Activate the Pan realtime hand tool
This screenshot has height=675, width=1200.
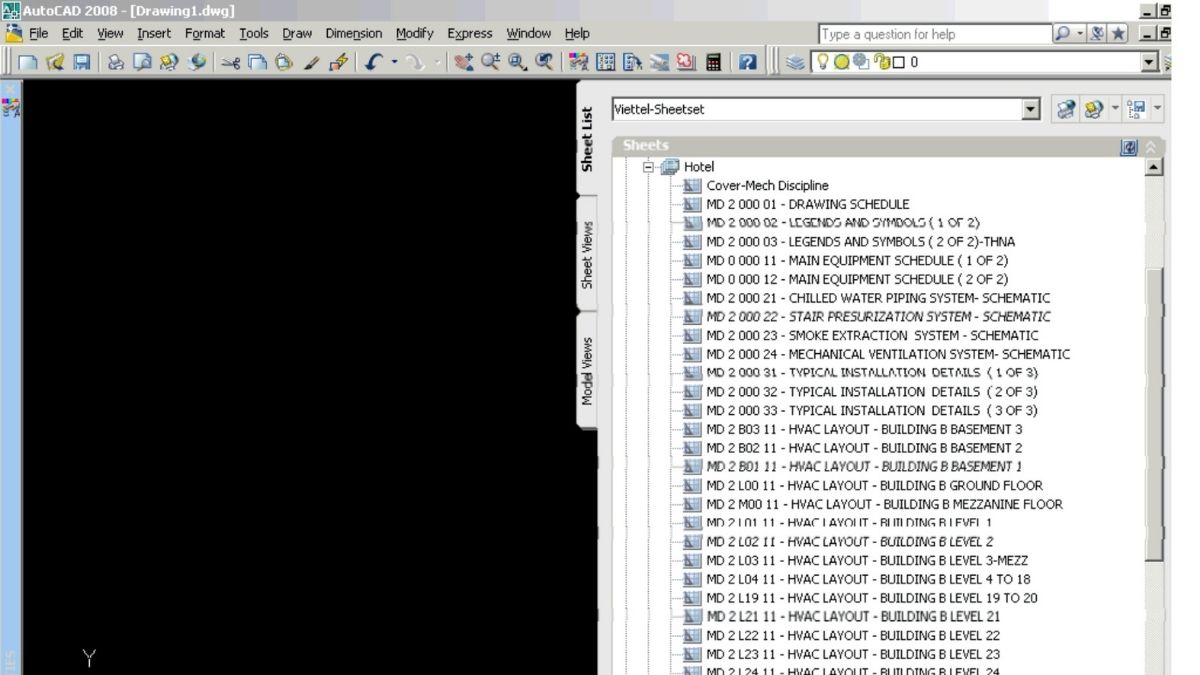pos(463,62)
